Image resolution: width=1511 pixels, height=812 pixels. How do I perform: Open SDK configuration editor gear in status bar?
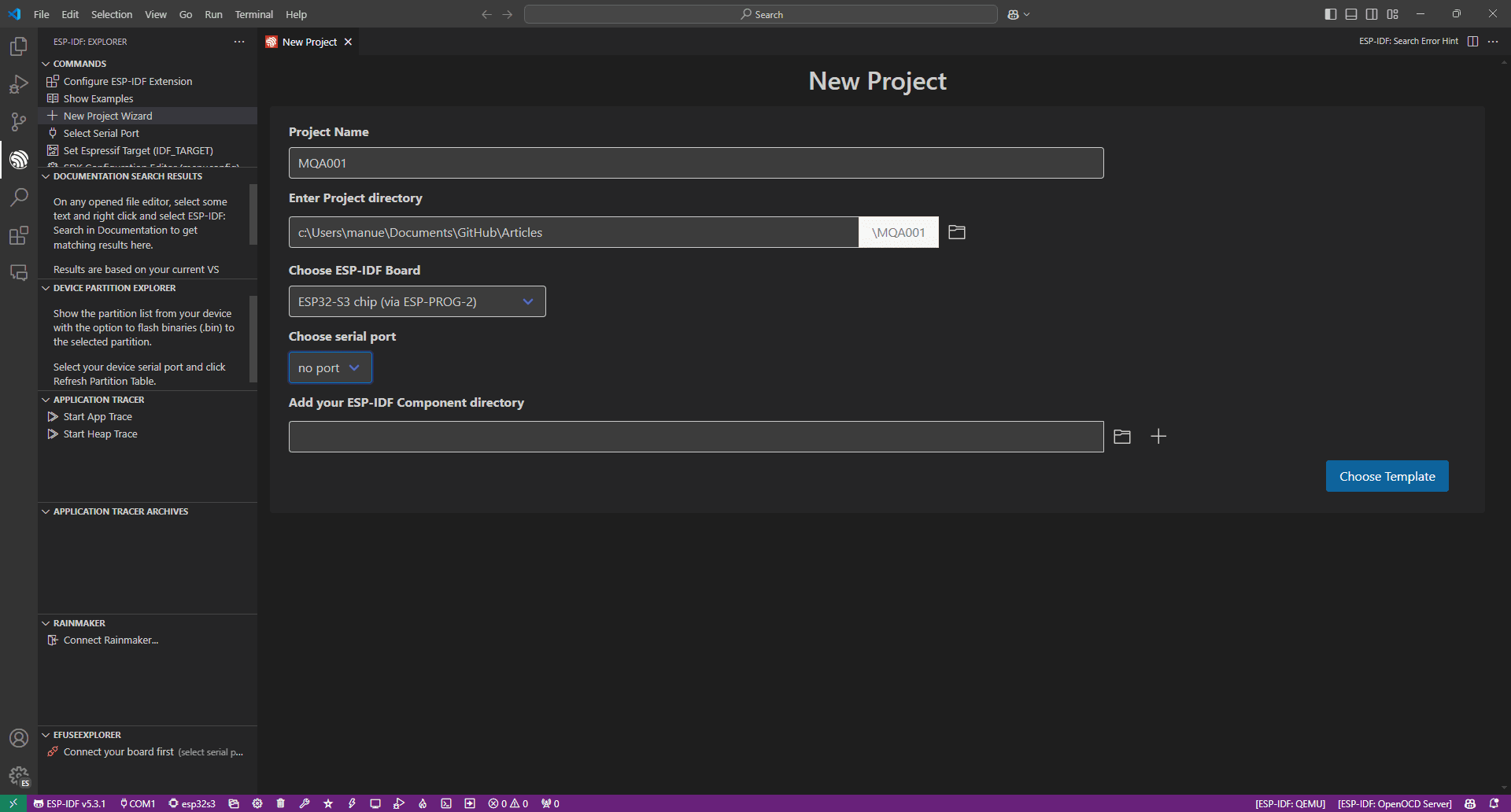click(257, 803)
